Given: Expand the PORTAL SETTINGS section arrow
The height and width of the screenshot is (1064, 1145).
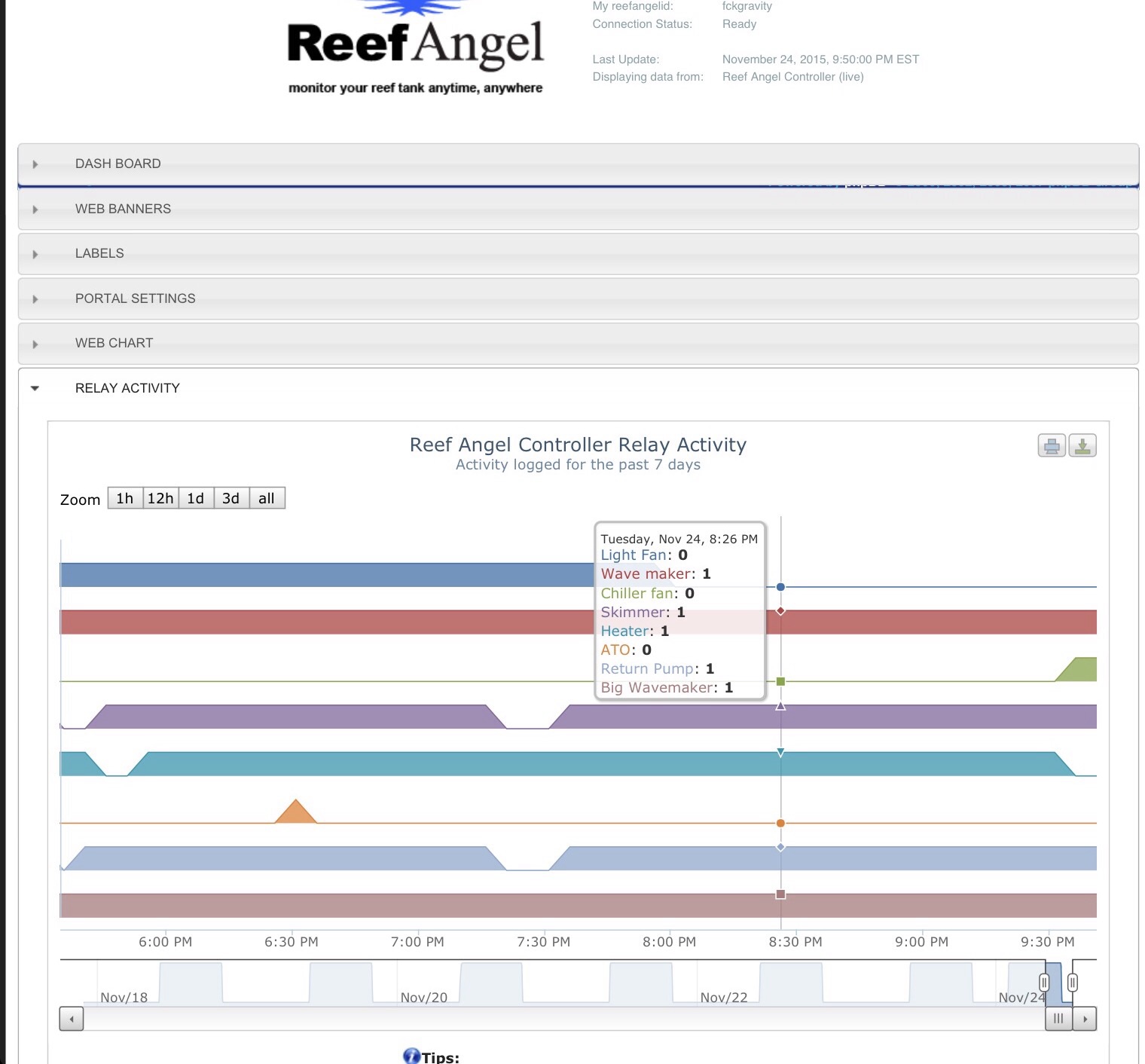Looking at the screenshot, I should [x=35, y=299].
